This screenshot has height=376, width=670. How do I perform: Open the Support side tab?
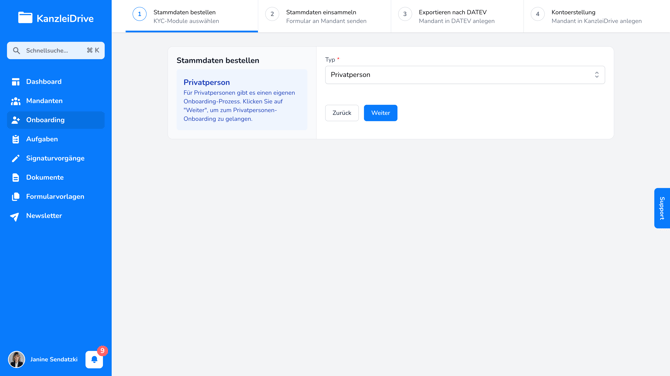tap(662, 208)
